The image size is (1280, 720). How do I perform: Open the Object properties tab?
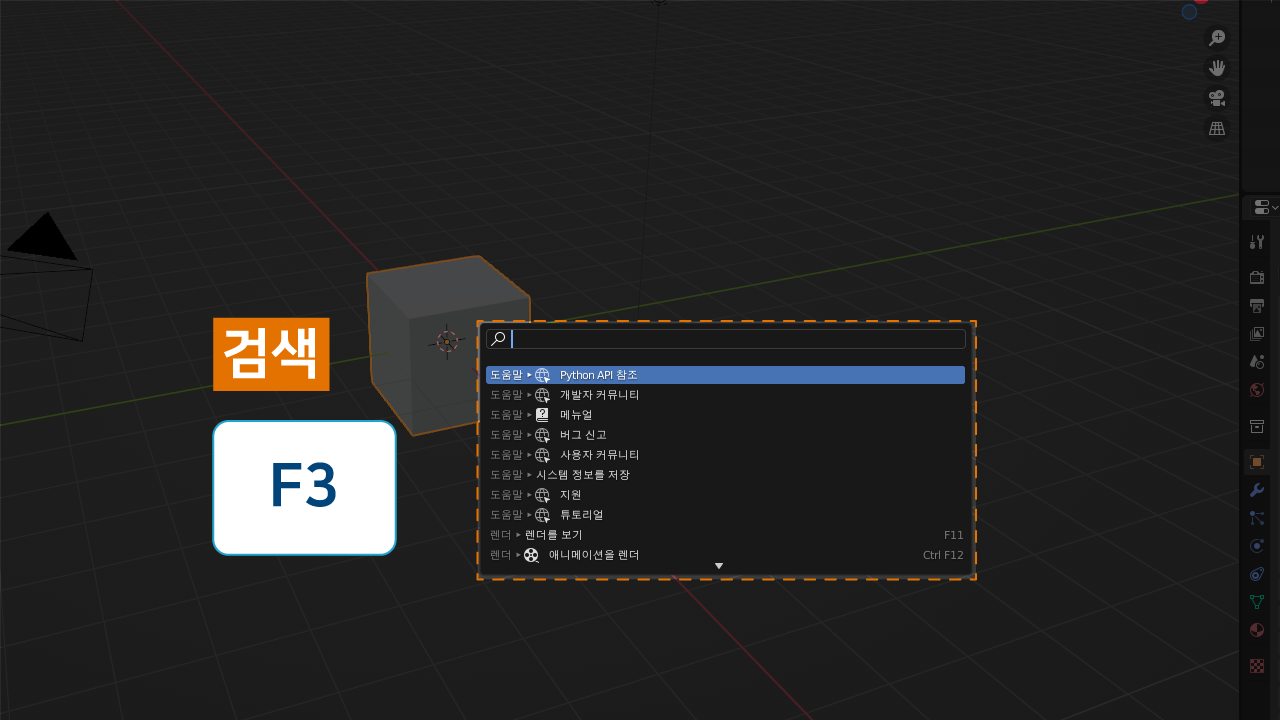point(1257,461)
